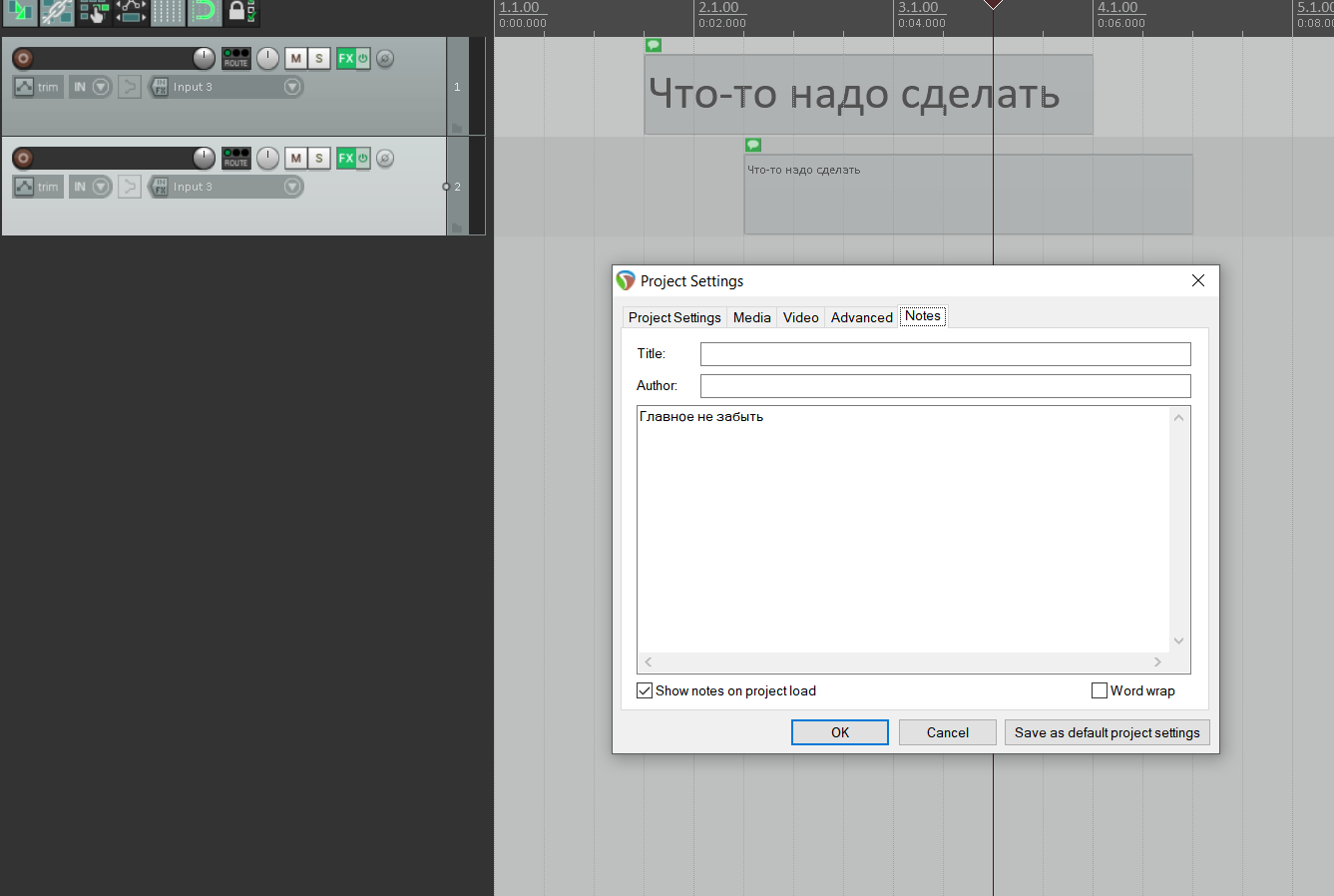Toggle FX bypass power on track 1
Viewport: 1334px width, 896px height.
tap(363, 58)
